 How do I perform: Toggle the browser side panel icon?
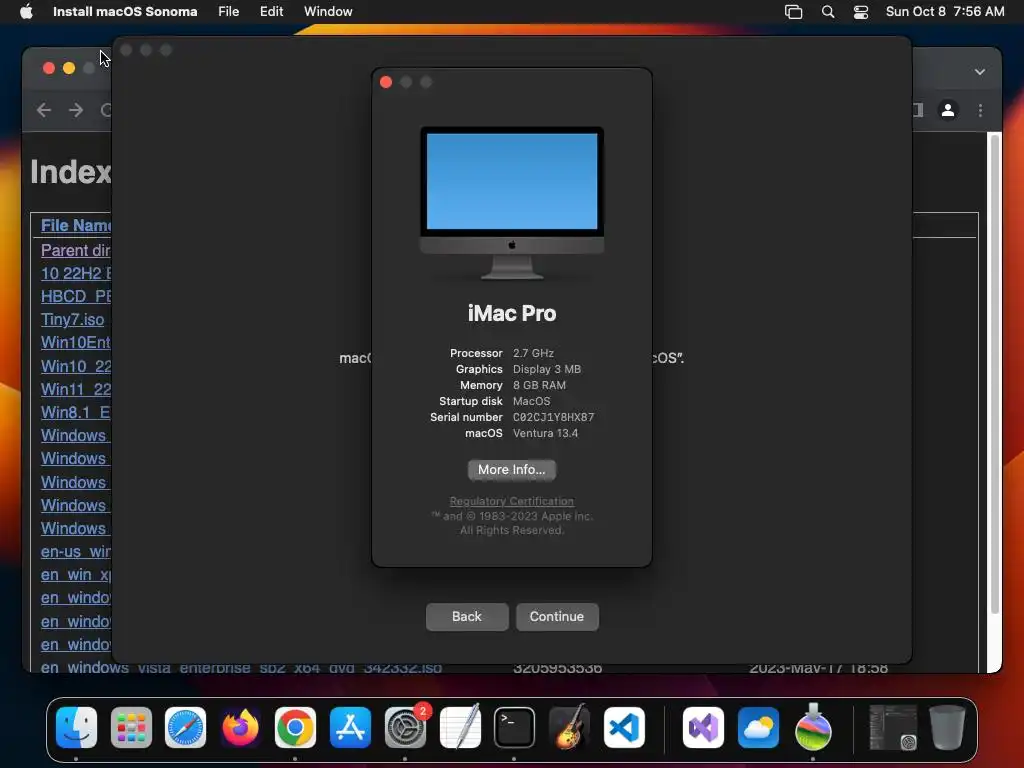918,110
